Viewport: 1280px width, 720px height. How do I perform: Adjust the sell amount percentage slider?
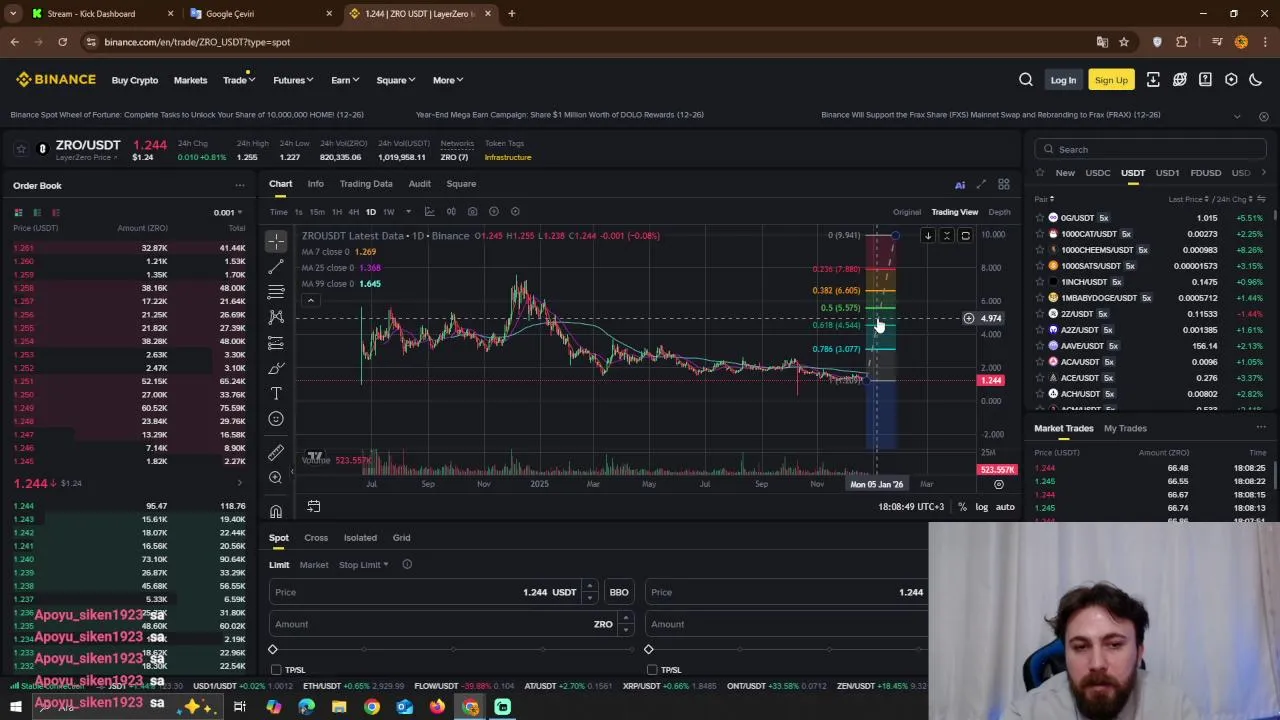pos(787,650)
